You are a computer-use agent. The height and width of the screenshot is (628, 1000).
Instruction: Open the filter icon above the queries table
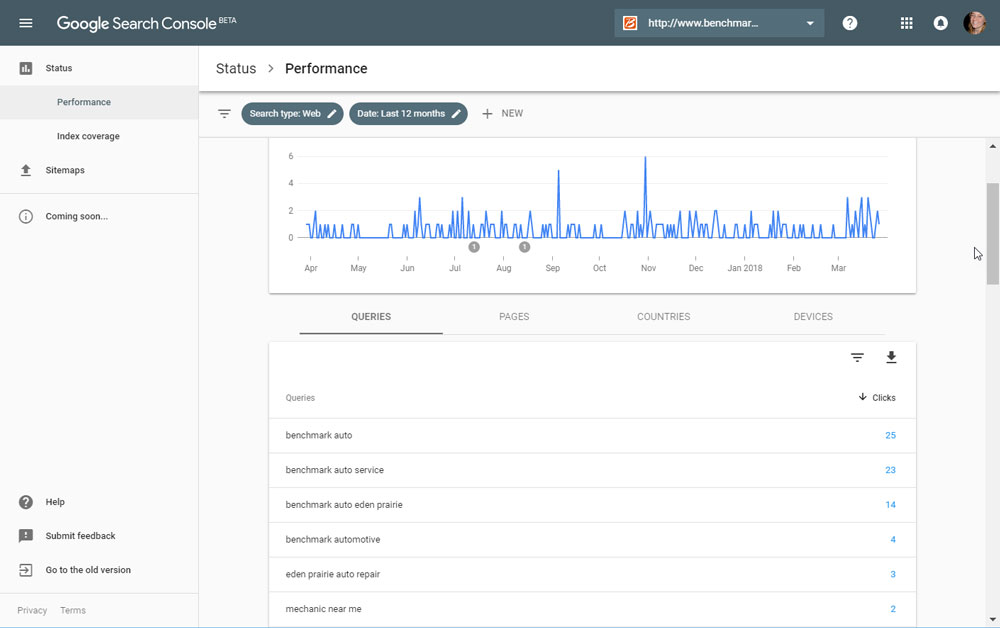point(857,357)
